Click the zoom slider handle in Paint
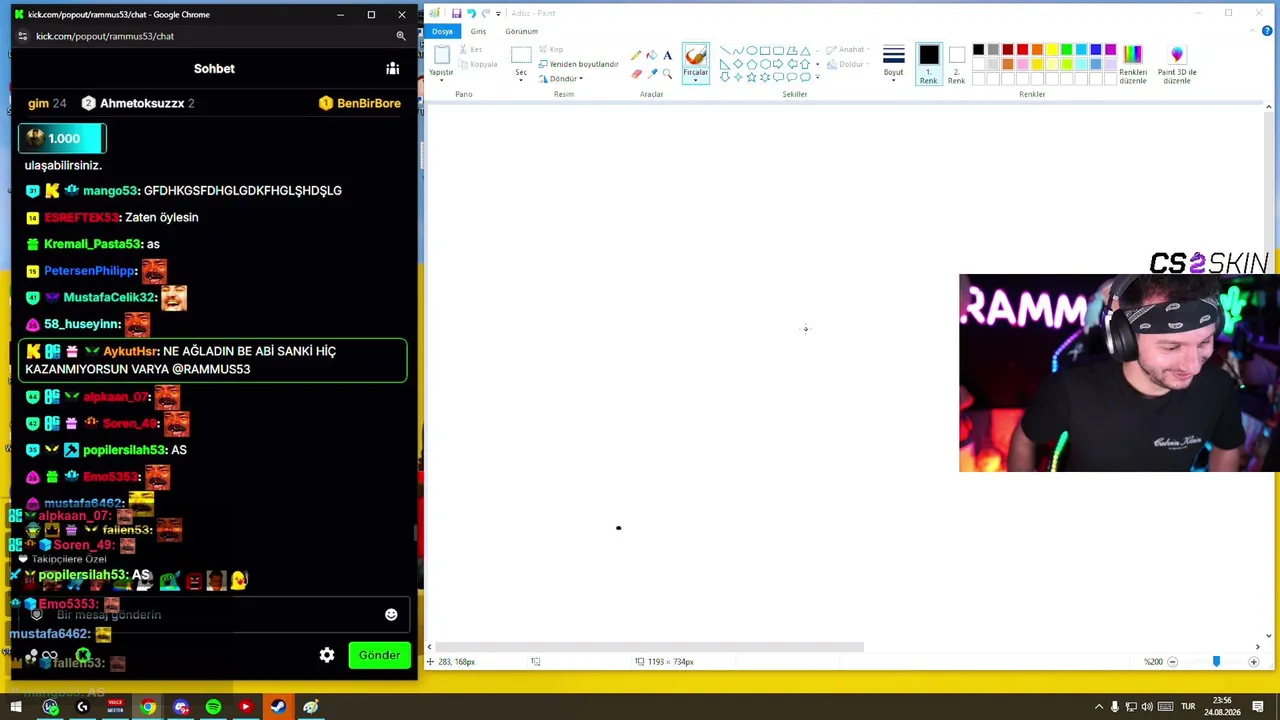The height and width of the screenshot is (720, 1280). [1216, 661]
